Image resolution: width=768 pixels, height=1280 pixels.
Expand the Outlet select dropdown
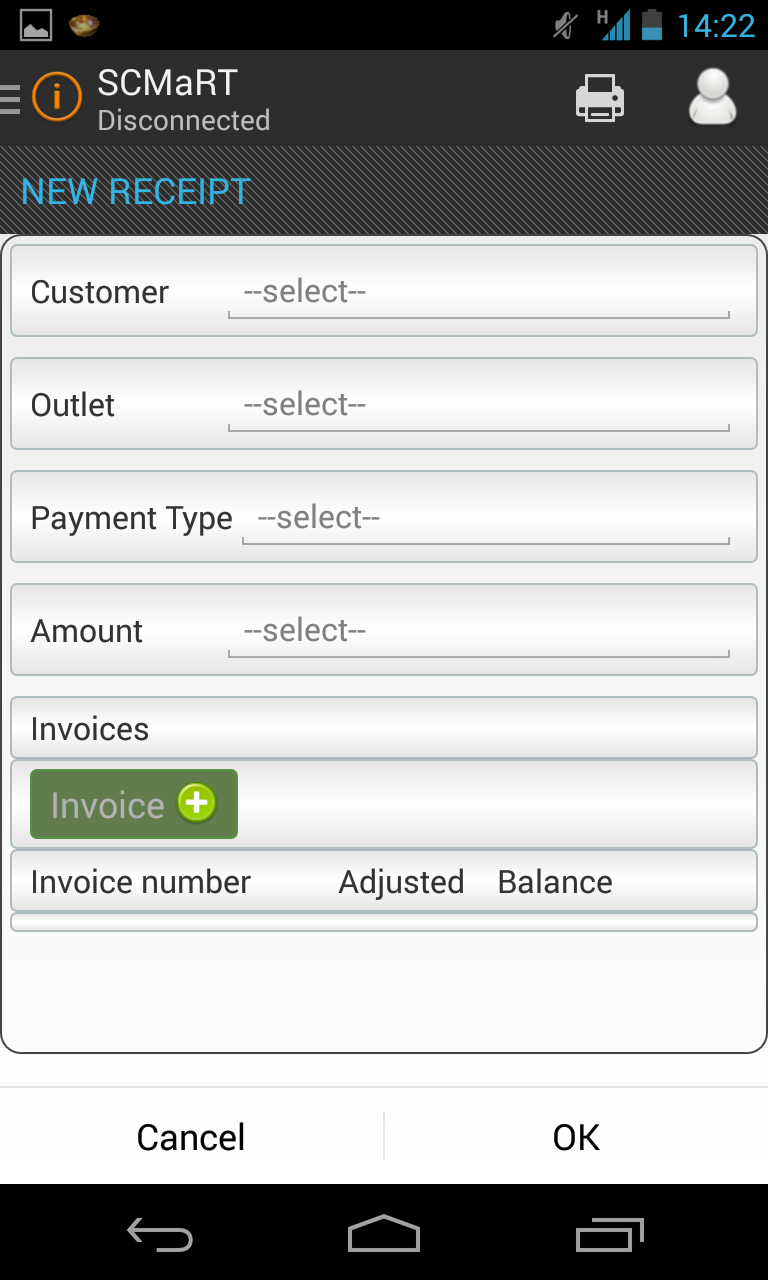click(x=478, y=406)
